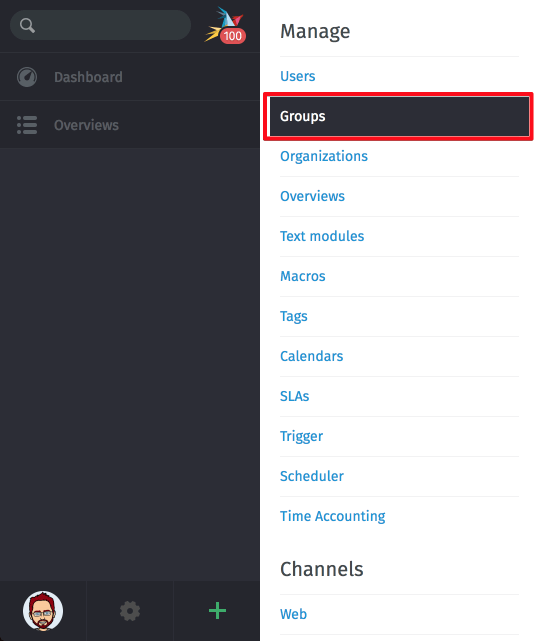Click the Dashboard gauge icon
The height and width of the screenshot is (641, 539).
(x=27, y=77)
